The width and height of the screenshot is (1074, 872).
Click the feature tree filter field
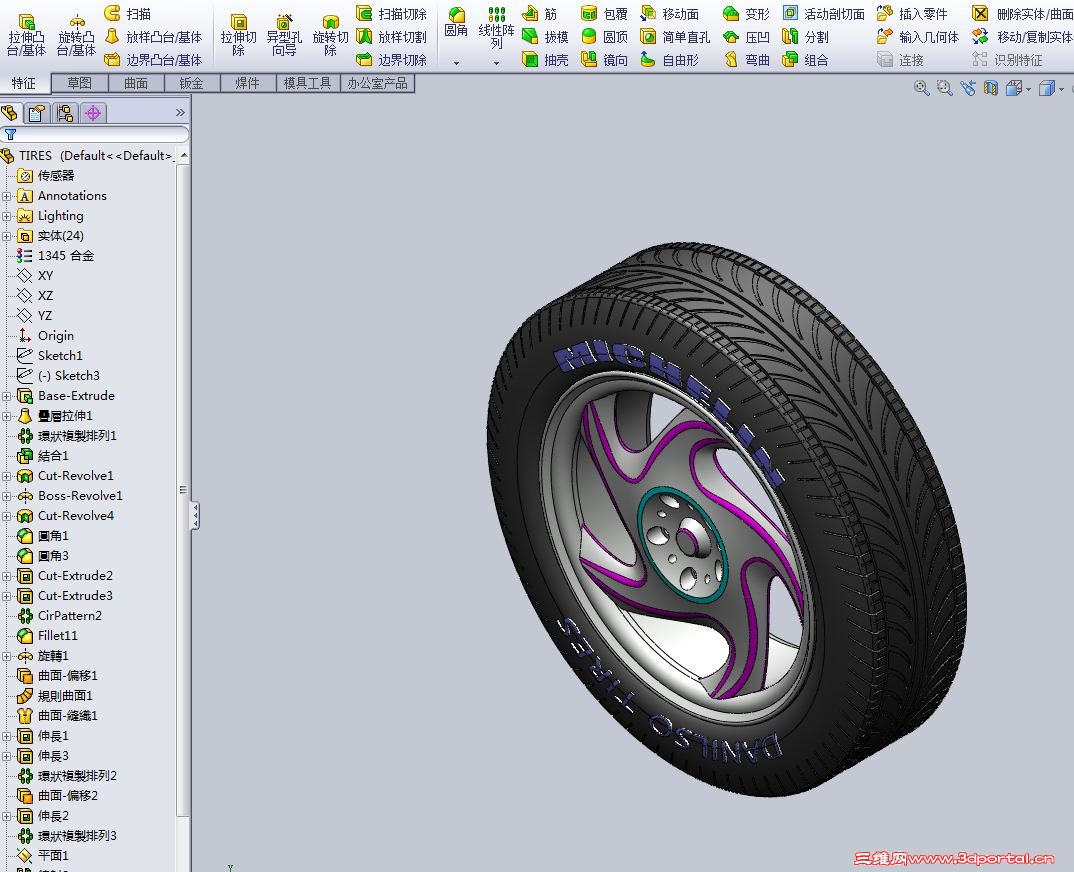[x=95, y=134]
